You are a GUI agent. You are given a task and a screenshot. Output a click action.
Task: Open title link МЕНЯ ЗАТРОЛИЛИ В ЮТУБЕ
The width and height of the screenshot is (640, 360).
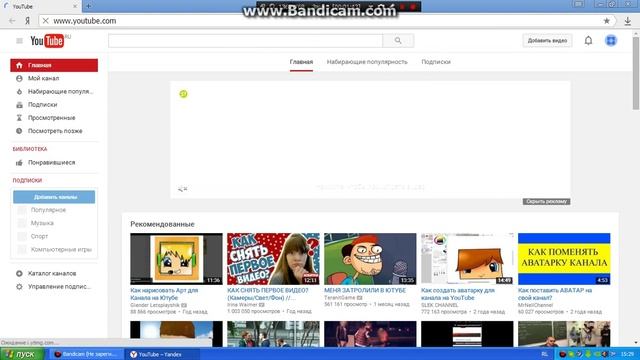click(x=365, y=290)
